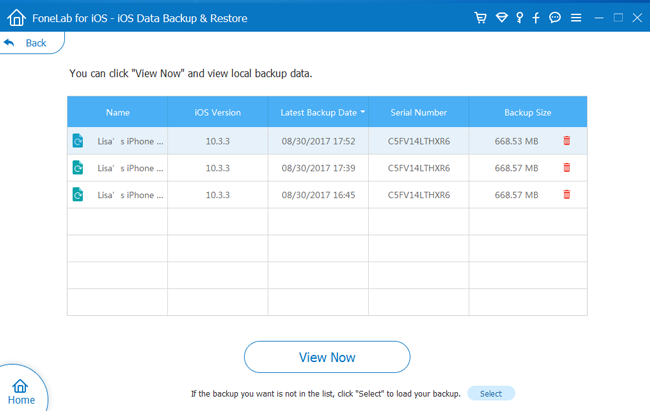The image size is (650, 411).
Task: Sort by the Name column header
Action: [x=118, y=112]
